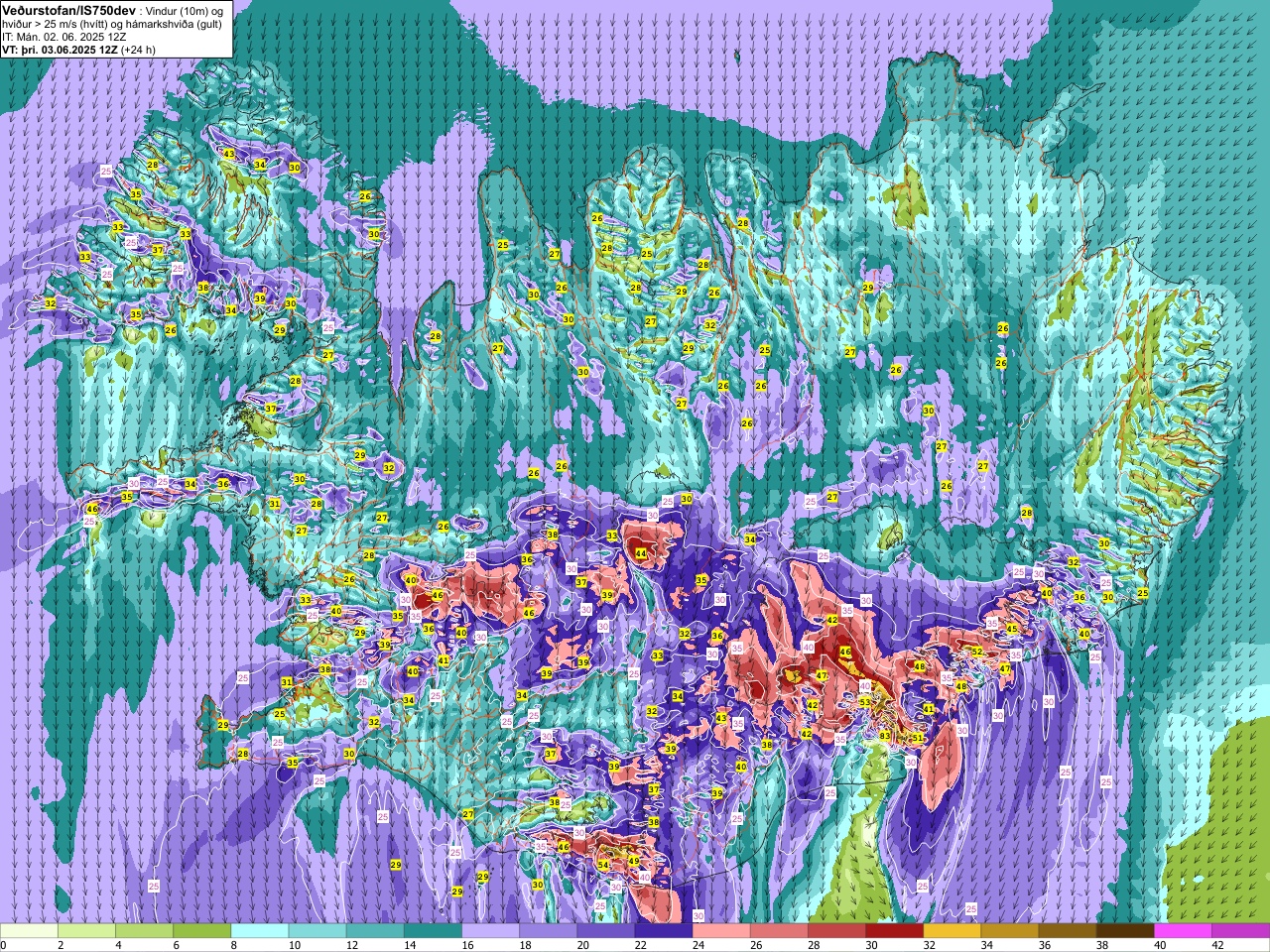Click the yellow '52' gust label
The image size is (1270, 952).
point(977,652)
